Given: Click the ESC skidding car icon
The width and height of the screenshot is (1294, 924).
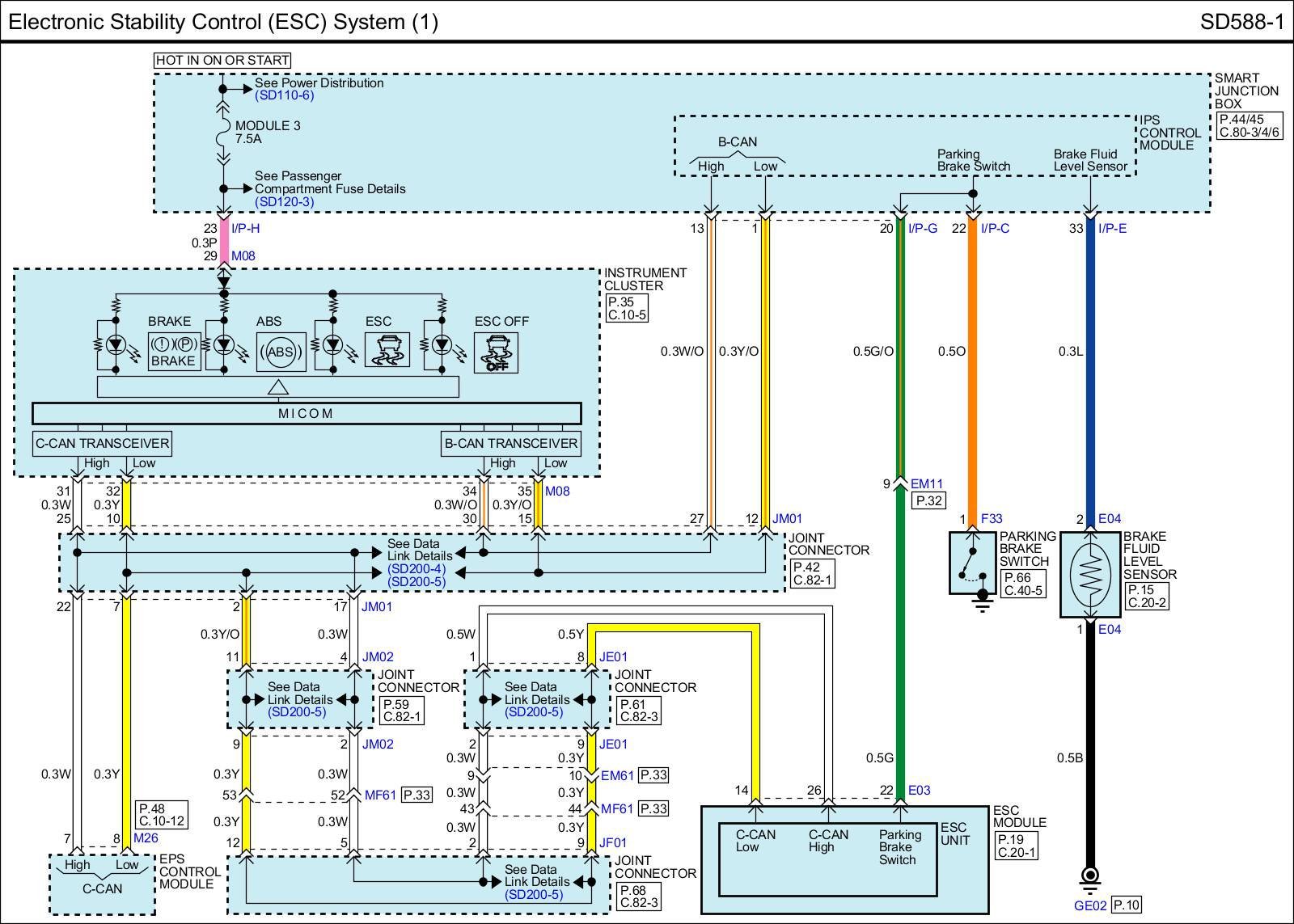Looking at the screenshot, I should (388, 350).
